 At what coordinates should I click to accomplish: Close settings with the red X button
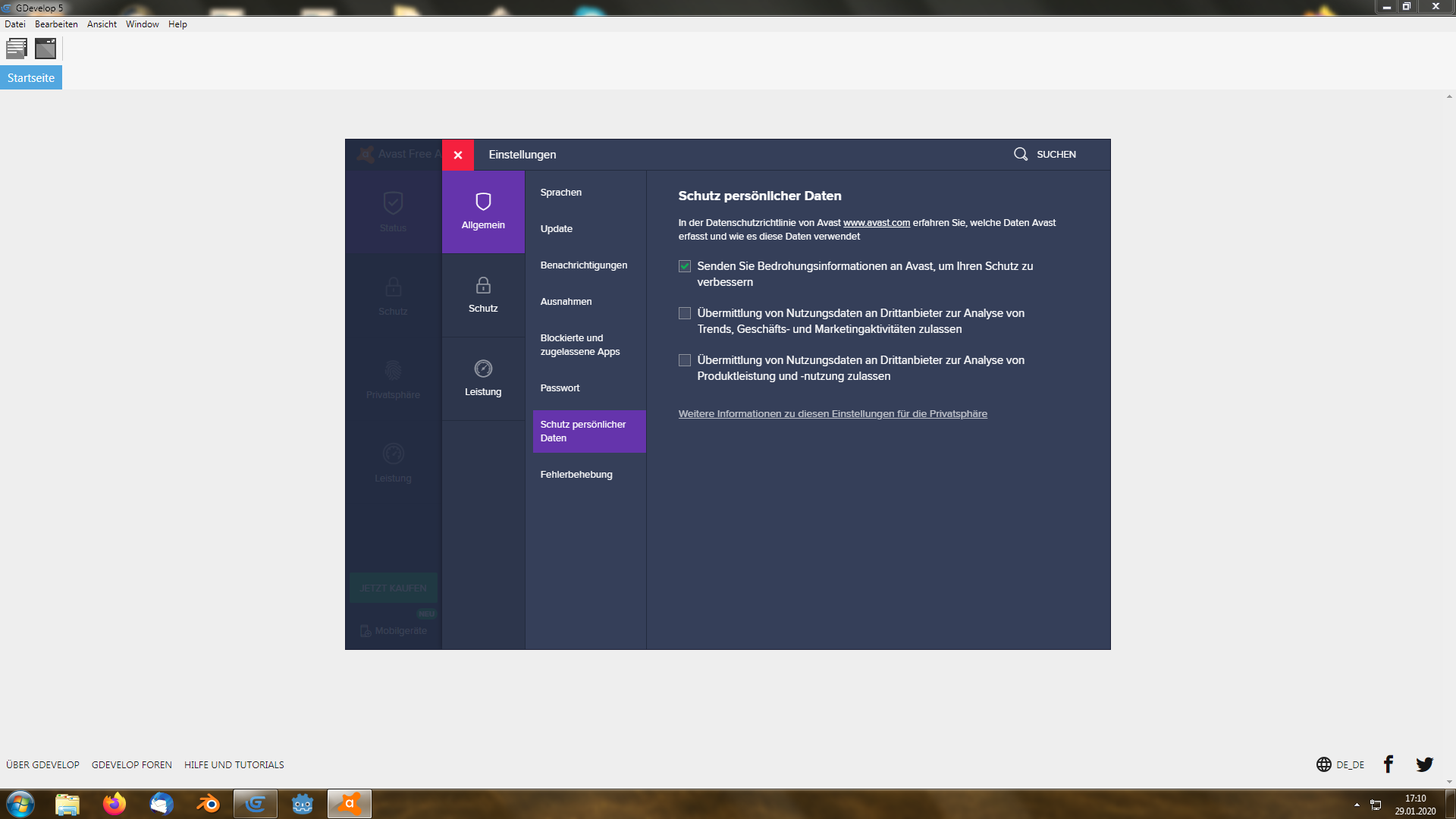click(x=458, y=155)
